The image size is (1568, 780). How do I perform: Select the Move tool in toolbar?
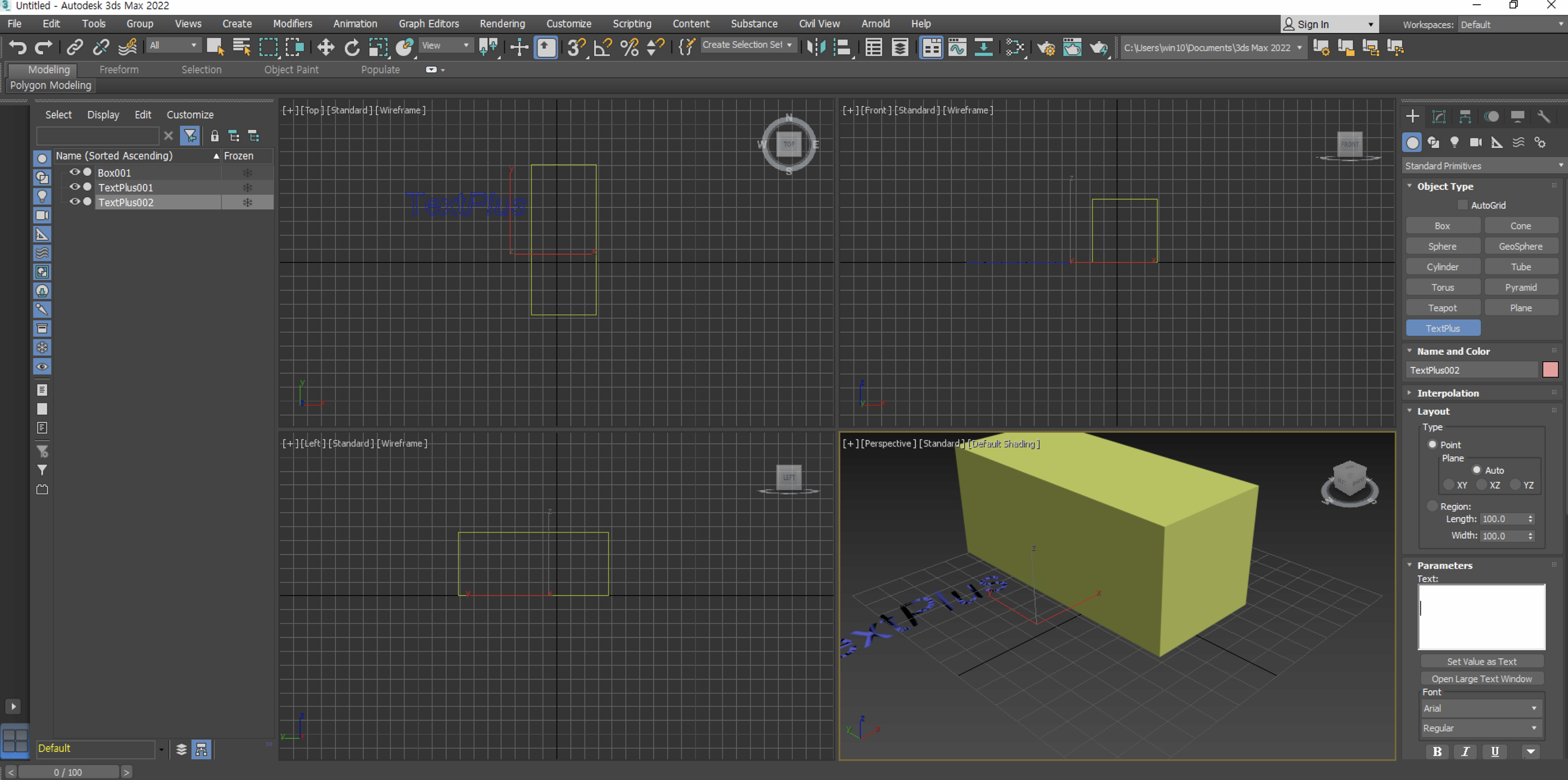coord(325,47)
